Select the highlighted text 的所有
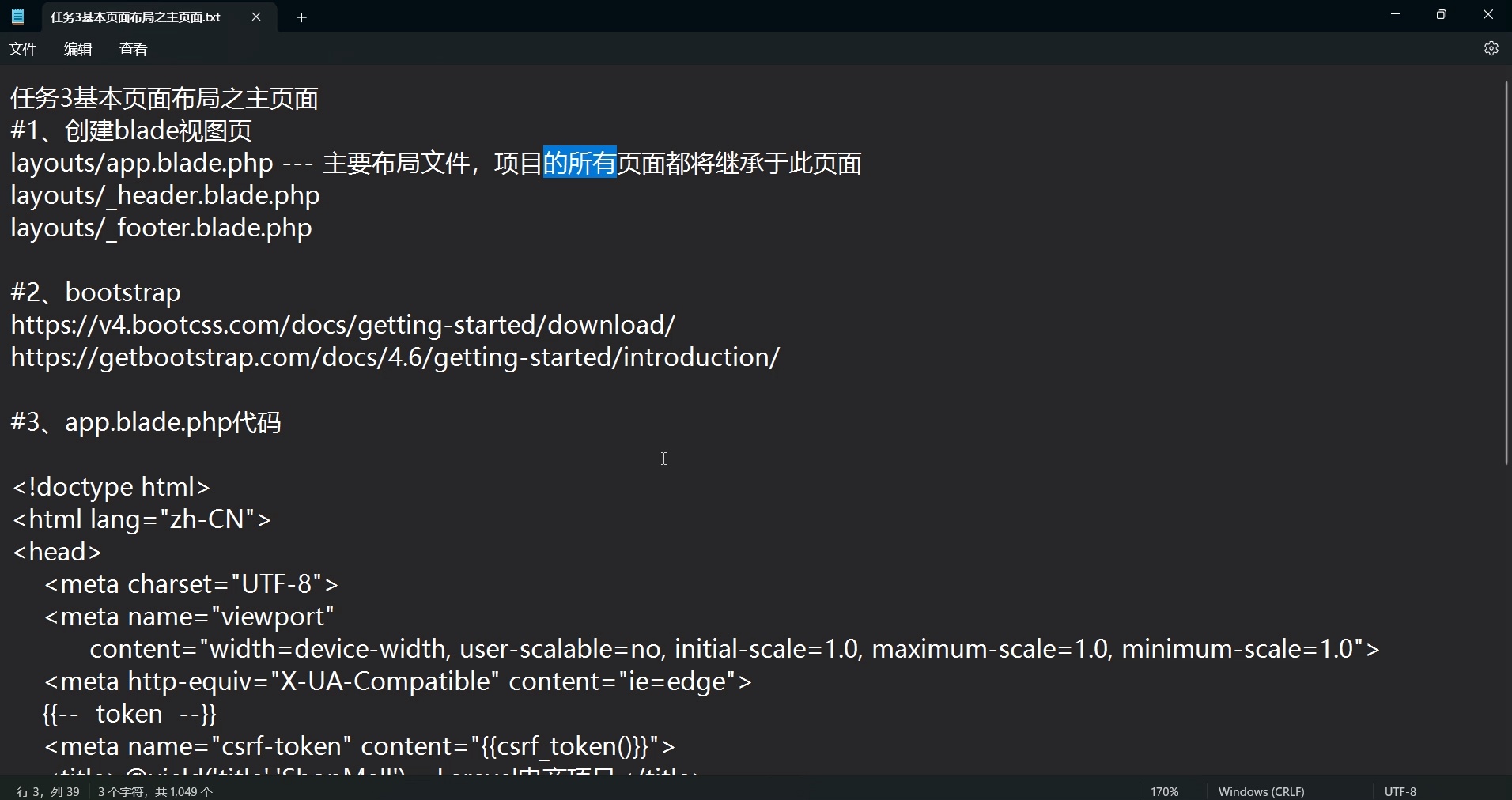Image resolution: width=1512 pixels, height=800 pixels. [580, 162]
